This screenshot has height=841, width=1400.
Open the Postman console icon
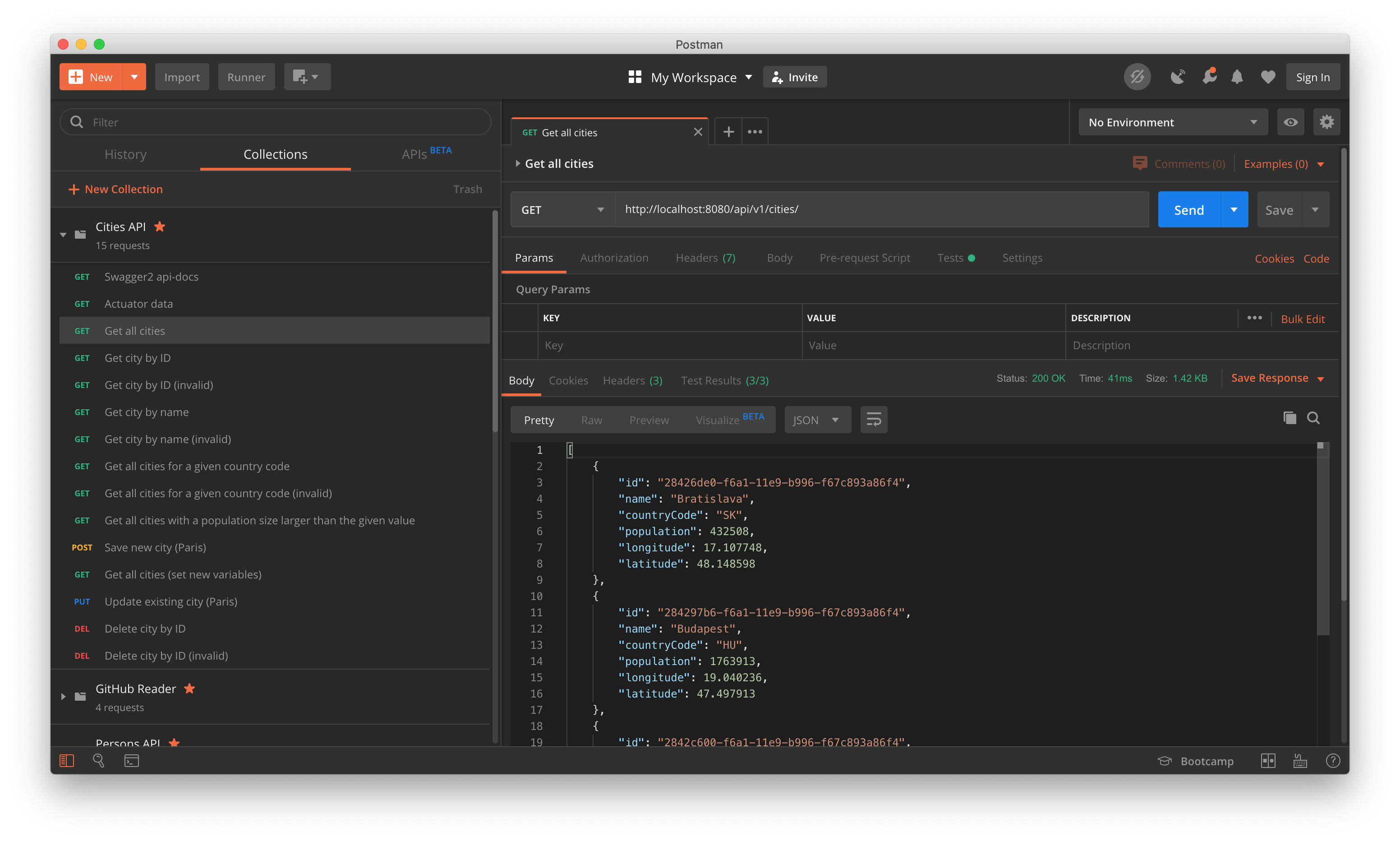click(x=131, y=761)
